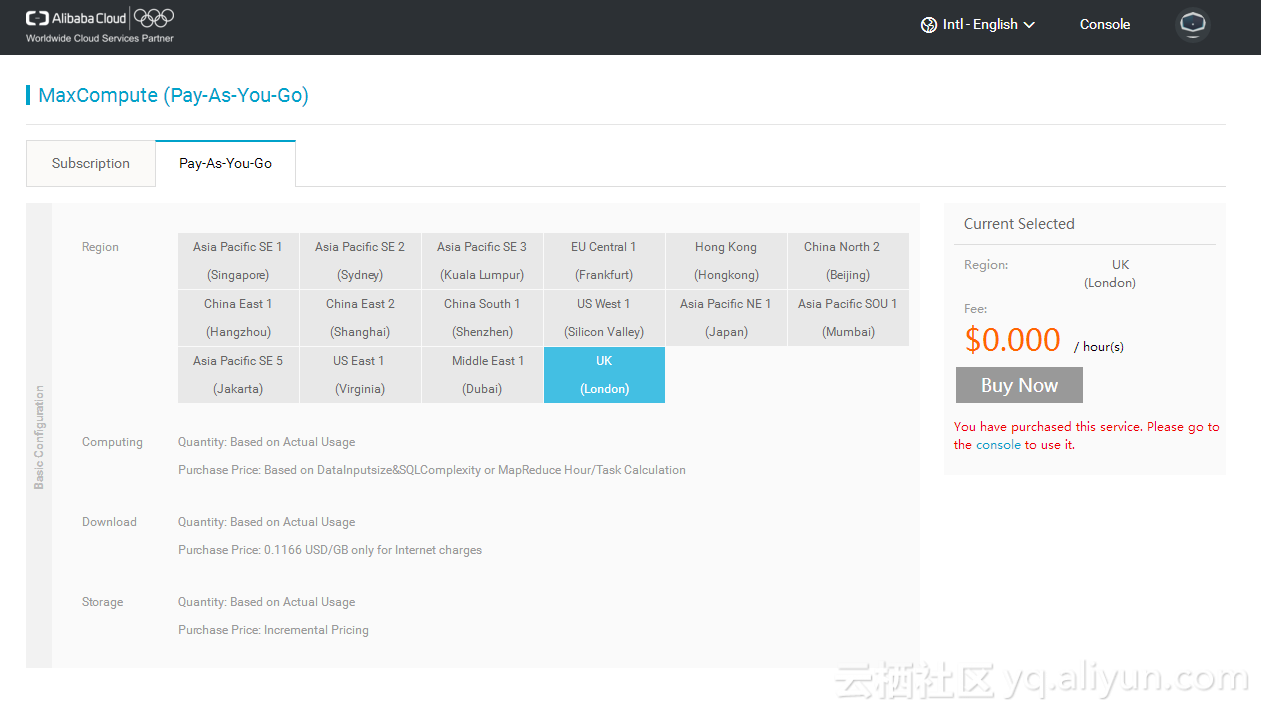Select China South 1 (Shenzhen) region
The width and height of the screenshot is (1261, 710).
pyautogui.click(x=482, y=318)
